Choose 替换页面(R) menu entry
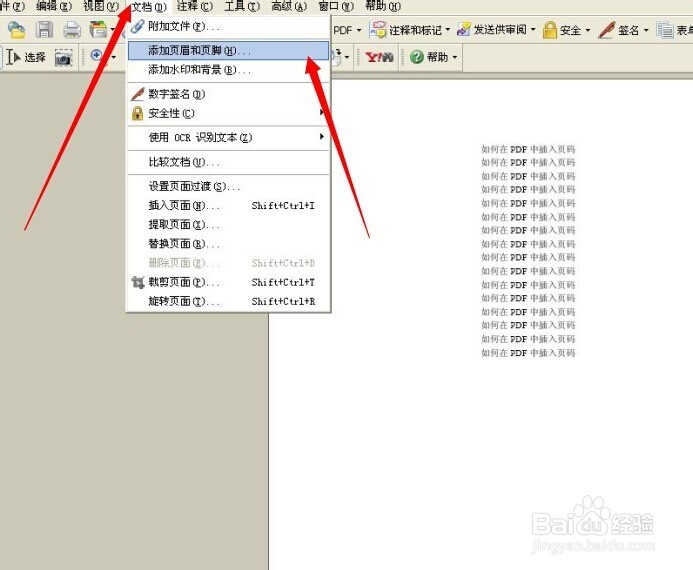 point(228,244)
